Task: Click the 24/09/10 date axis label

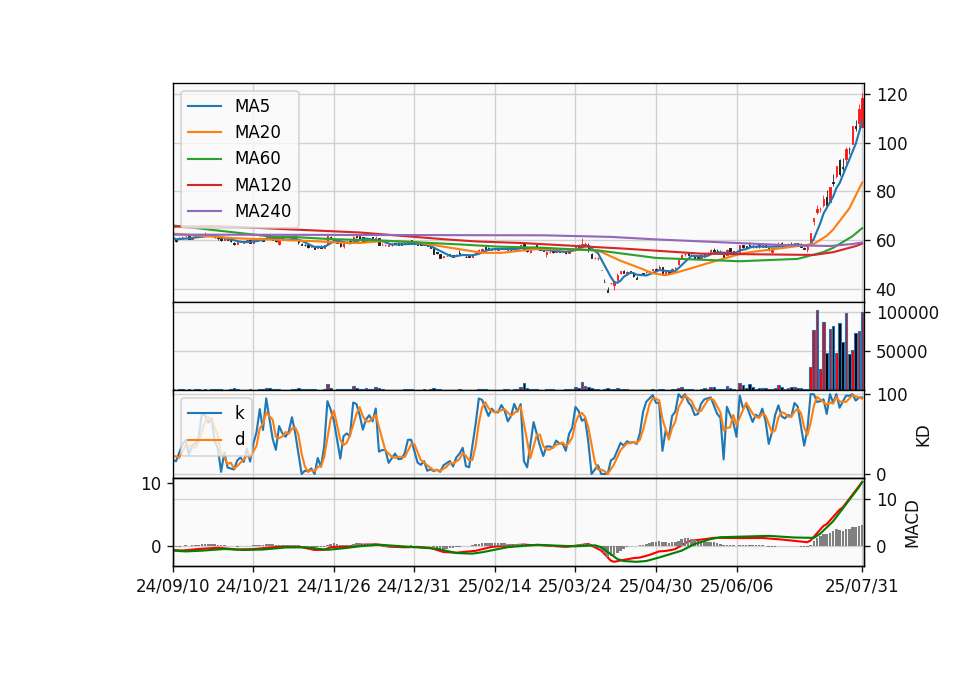Action: coord(173,586)
